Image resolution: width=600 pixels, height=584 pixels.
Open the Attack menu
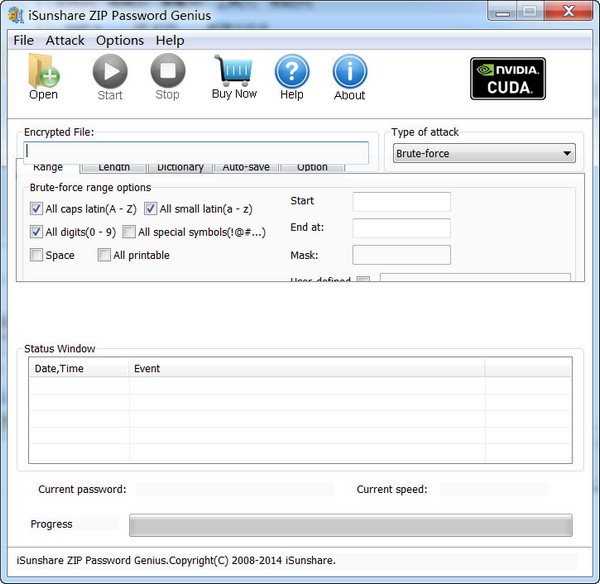click(65, 40)
